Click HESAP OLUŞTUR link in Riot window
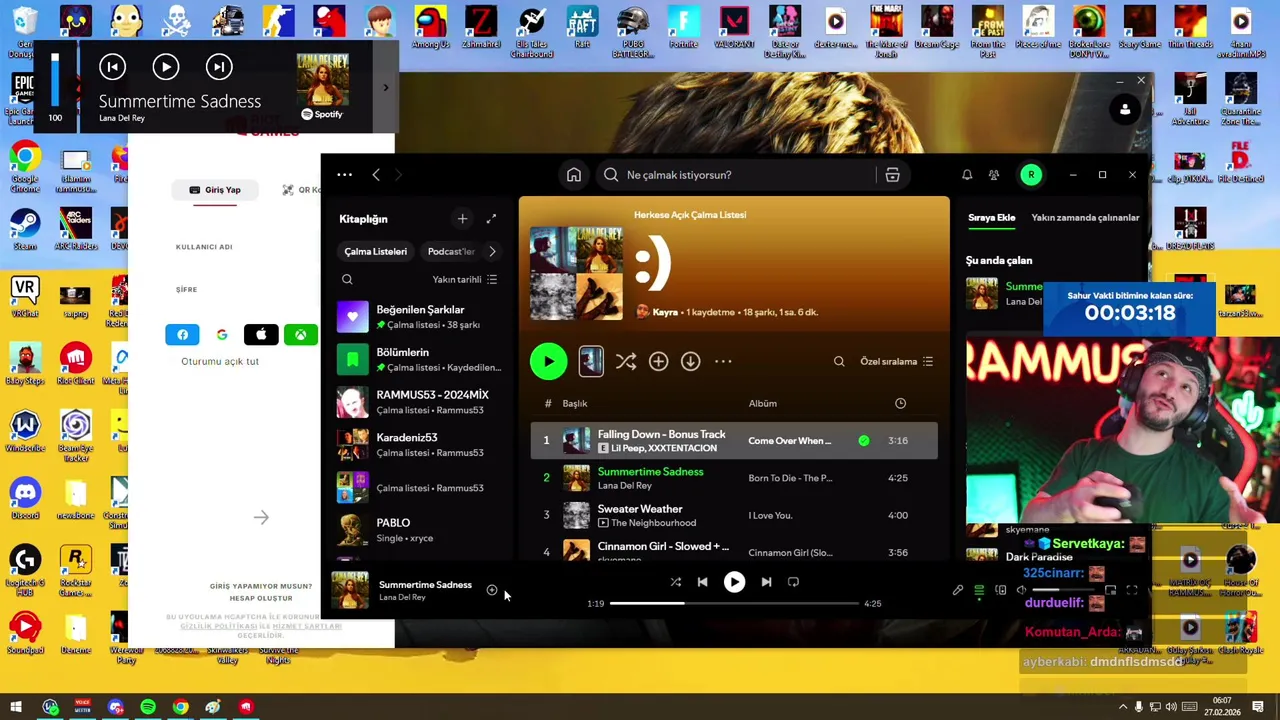 coord(261,598)
